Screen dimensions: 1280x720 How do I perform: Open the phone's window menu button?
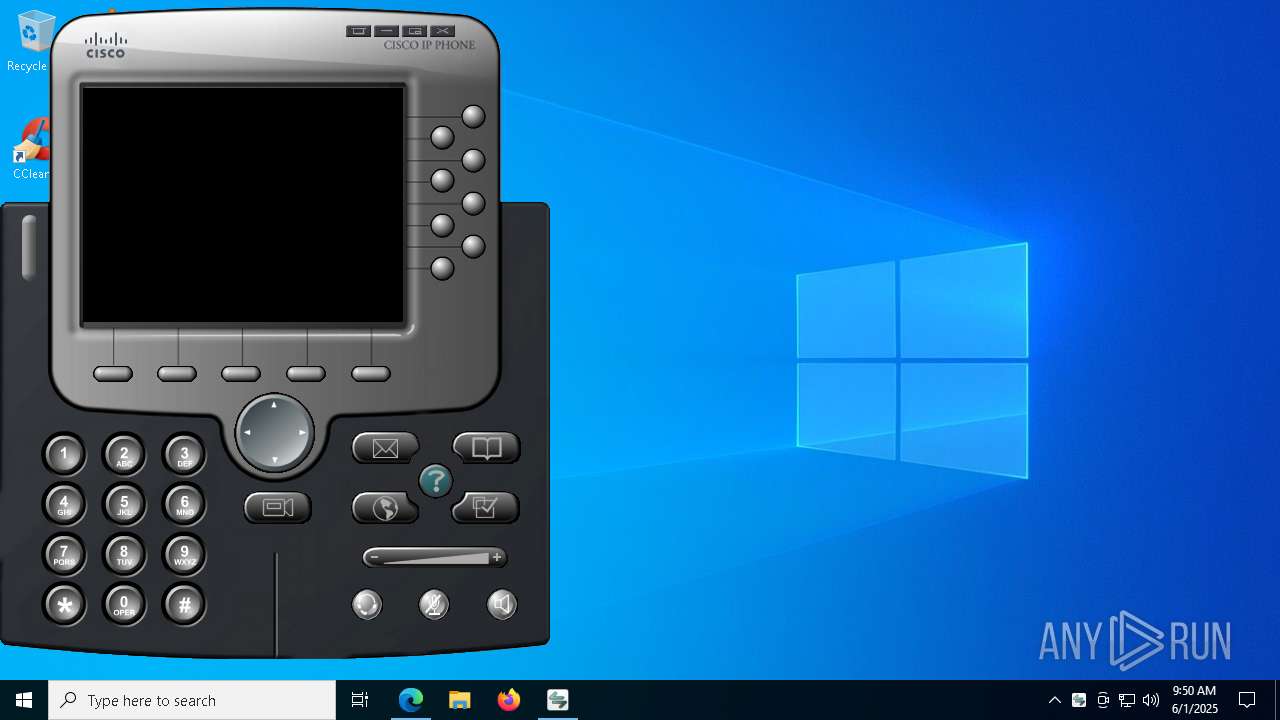[x=358, y=31]
